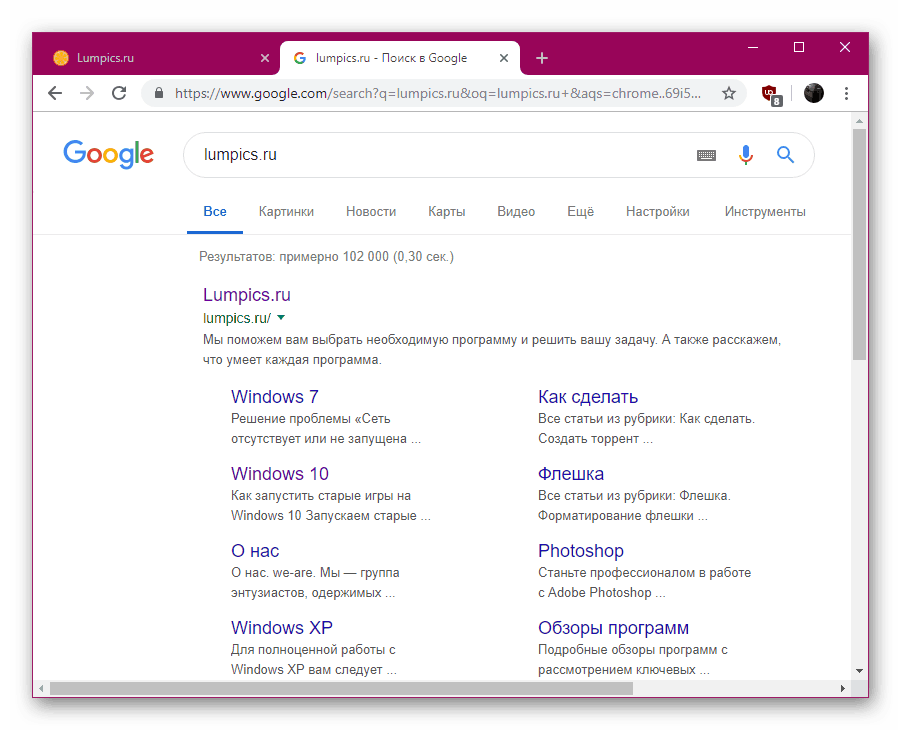Open the Windows 10 sitelink
The height and width of the screenshot is (730, 901).
(x=280, y=474)
